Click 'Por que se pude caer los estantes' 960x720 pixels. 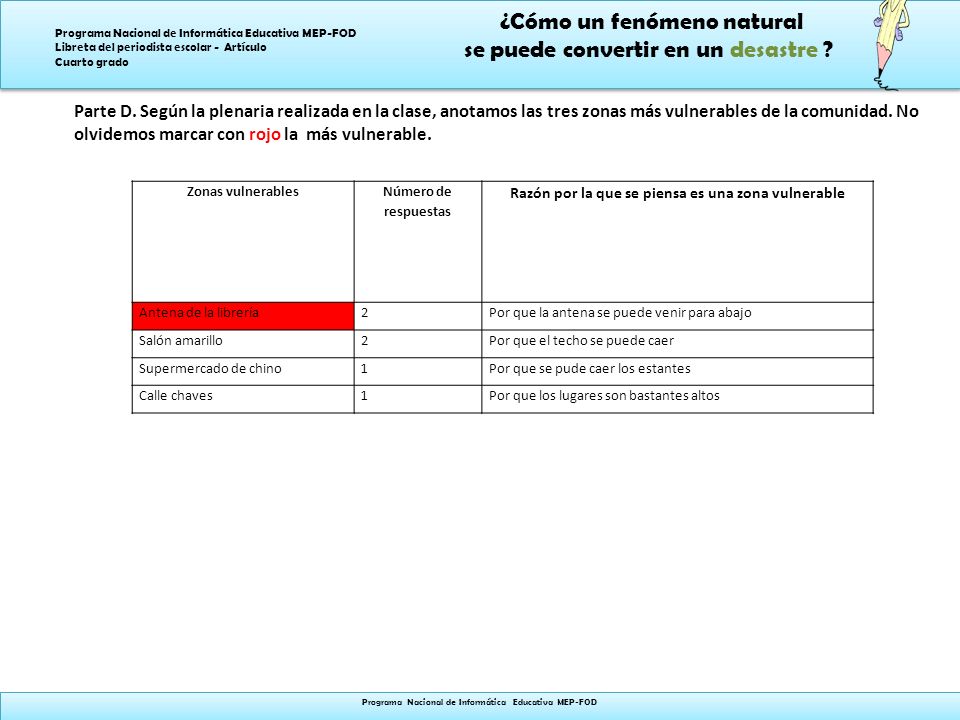tap(590, 369)
